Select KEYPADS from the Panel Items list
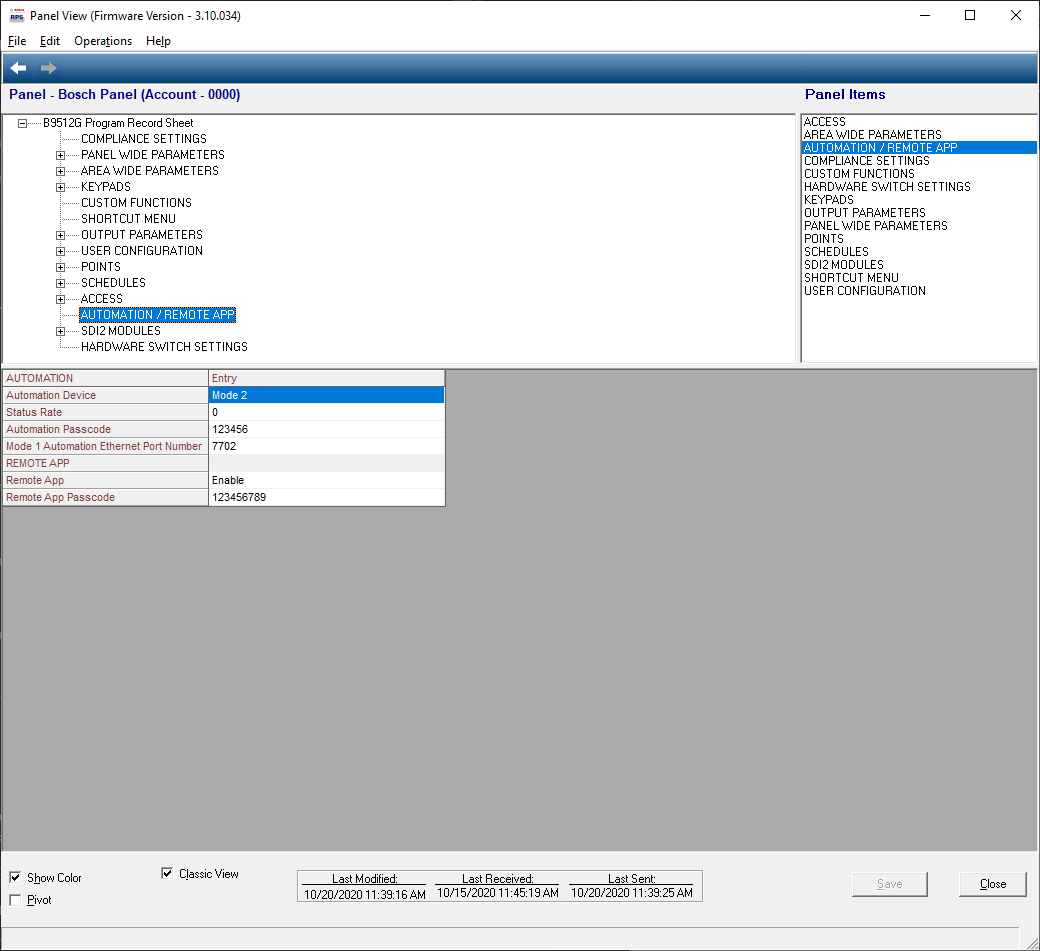1040x951 pixels. click(829, 199)
